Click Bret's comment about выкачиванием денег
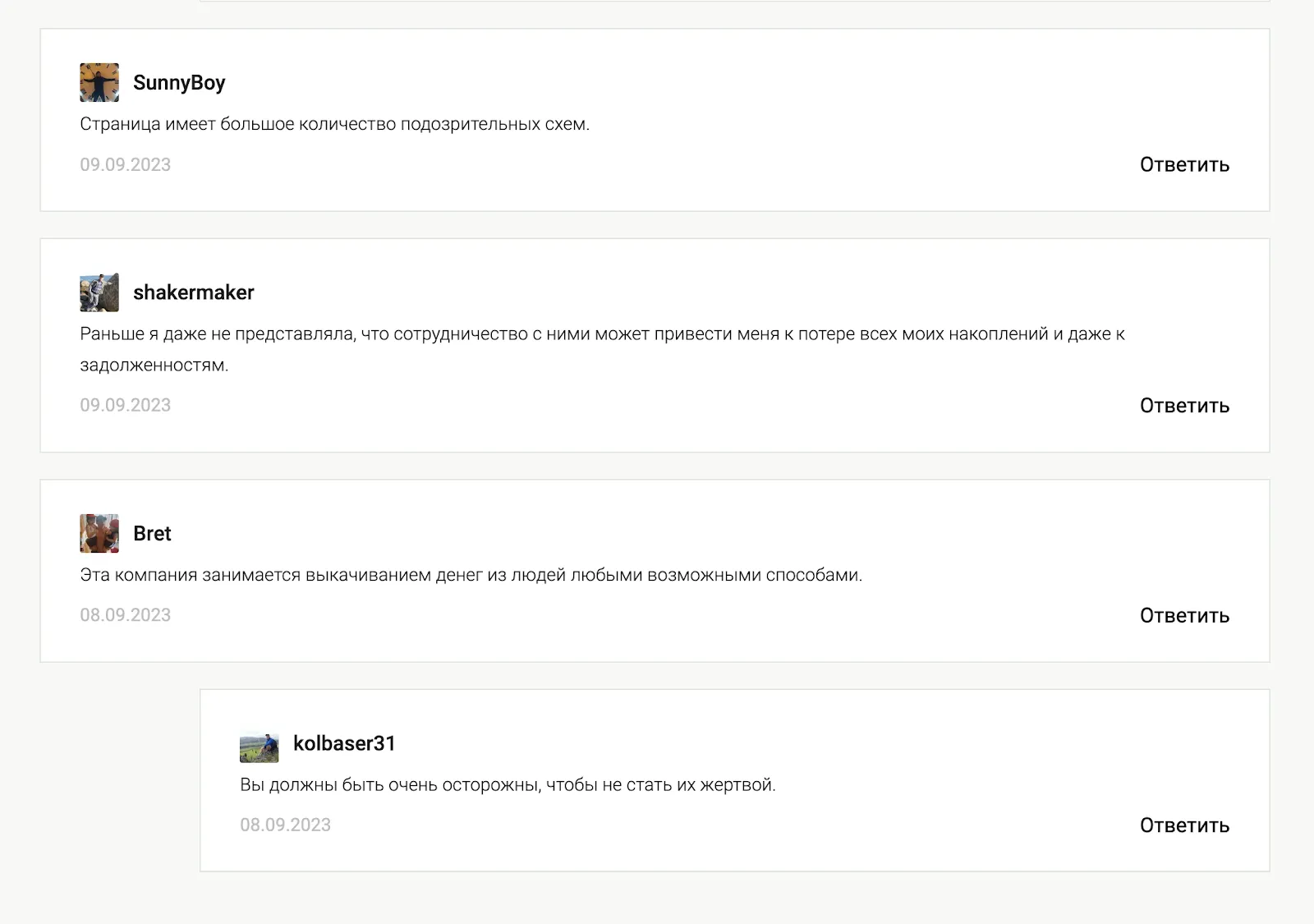This screenshot has width=1314, height=924. (471, 575)
